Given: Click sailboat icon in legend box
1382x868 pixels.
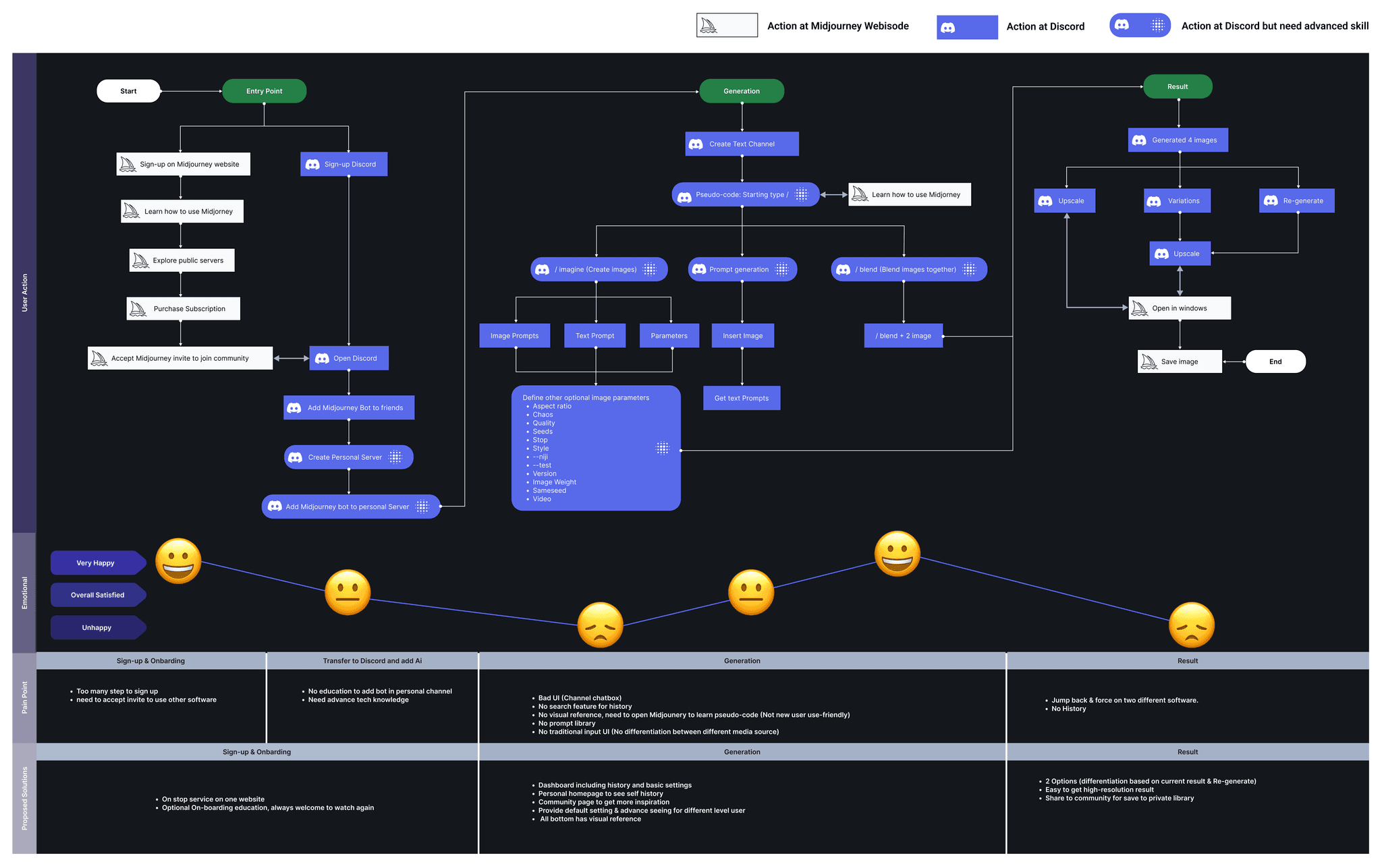Looking at the screenshot, I should [x=709, y=26].
